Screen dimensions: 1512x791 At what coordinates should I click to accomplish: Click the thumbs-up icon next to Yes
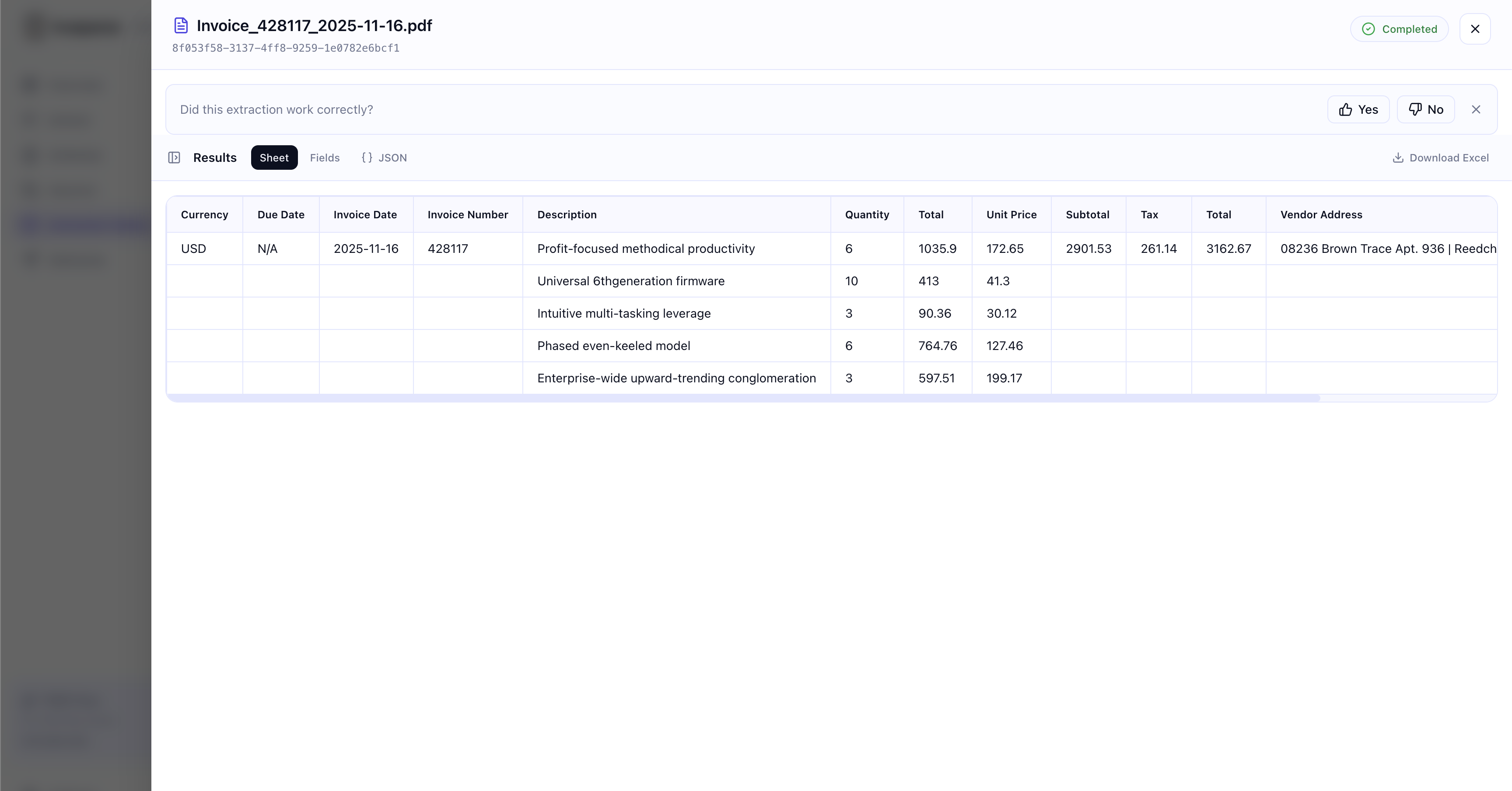[1346, 109]
